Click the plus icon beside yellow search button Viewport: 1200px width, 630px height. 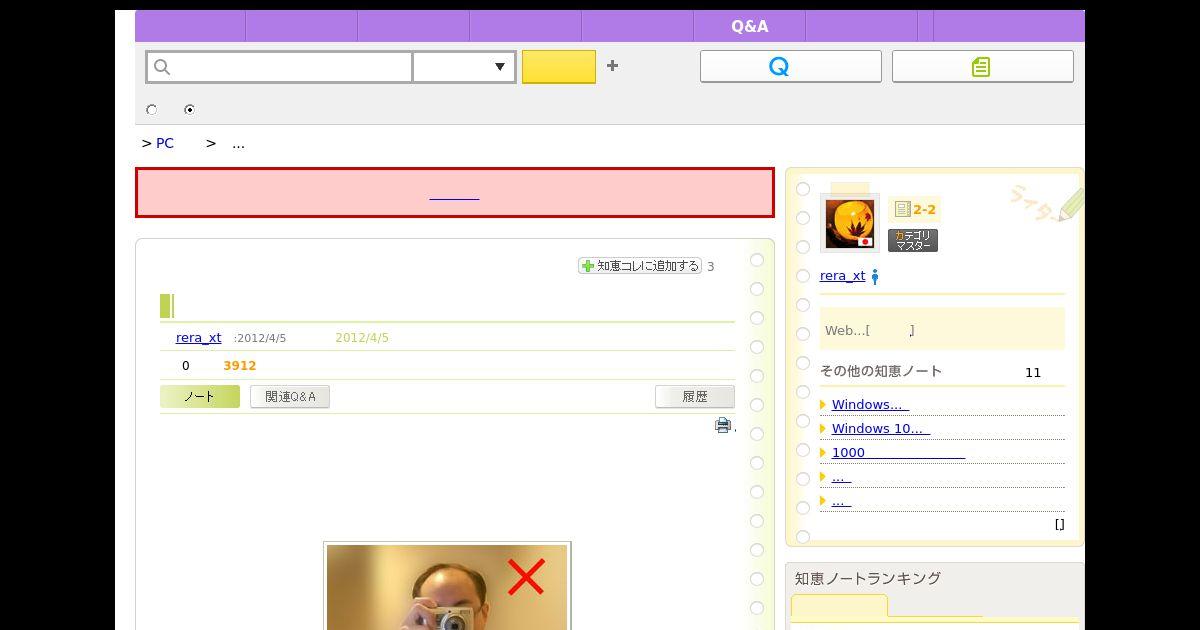(612, 66)
